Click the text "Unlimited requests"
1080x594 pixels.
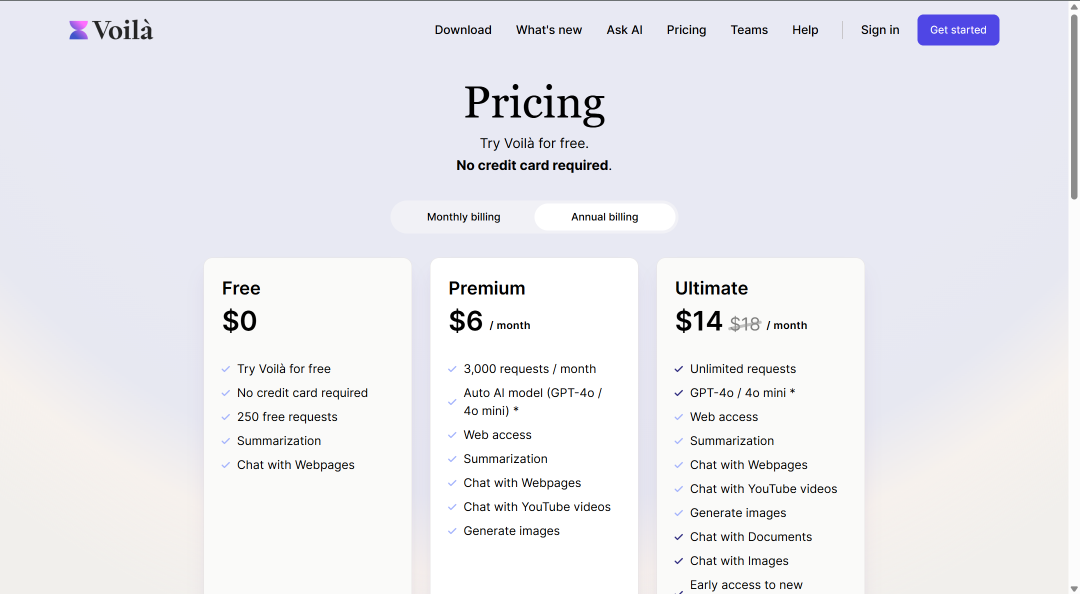(742, 369)
